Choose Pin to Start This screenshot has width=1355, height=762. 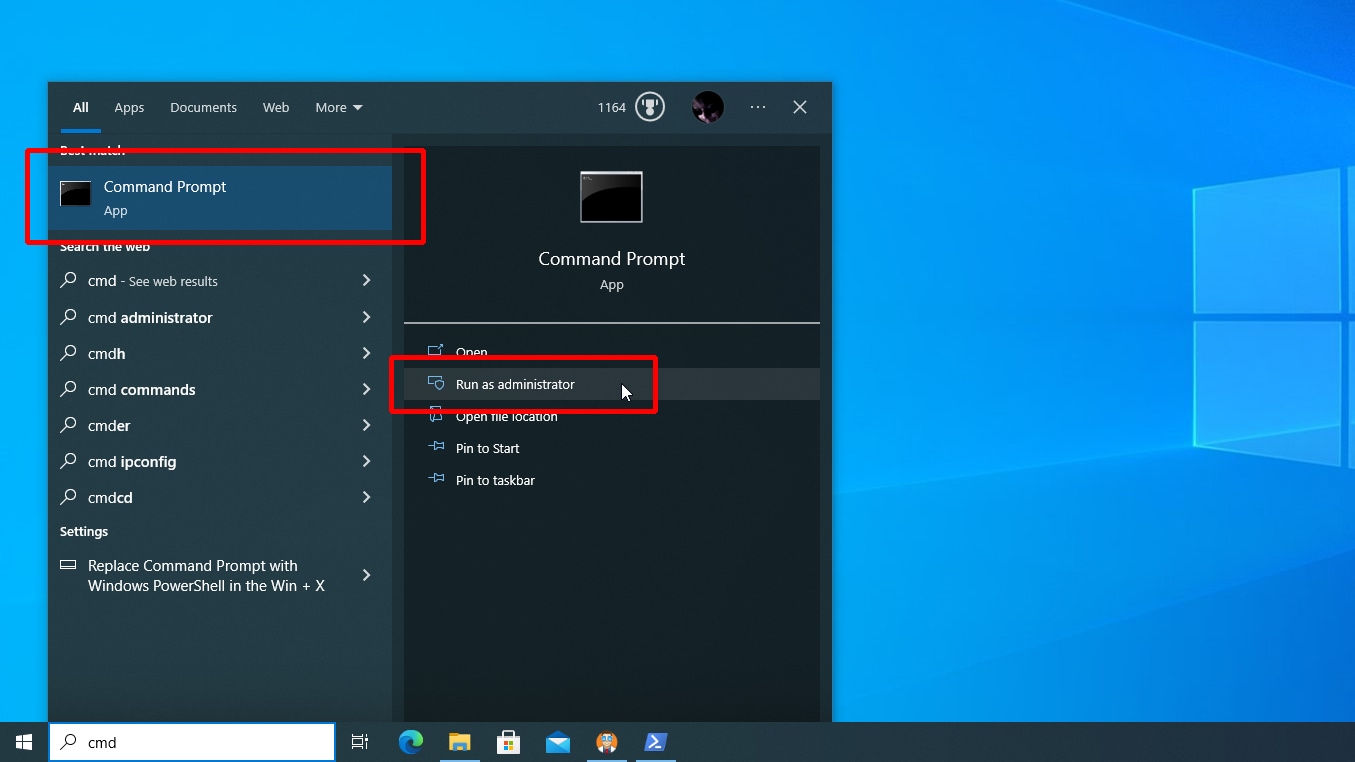(x=611, y=448)
